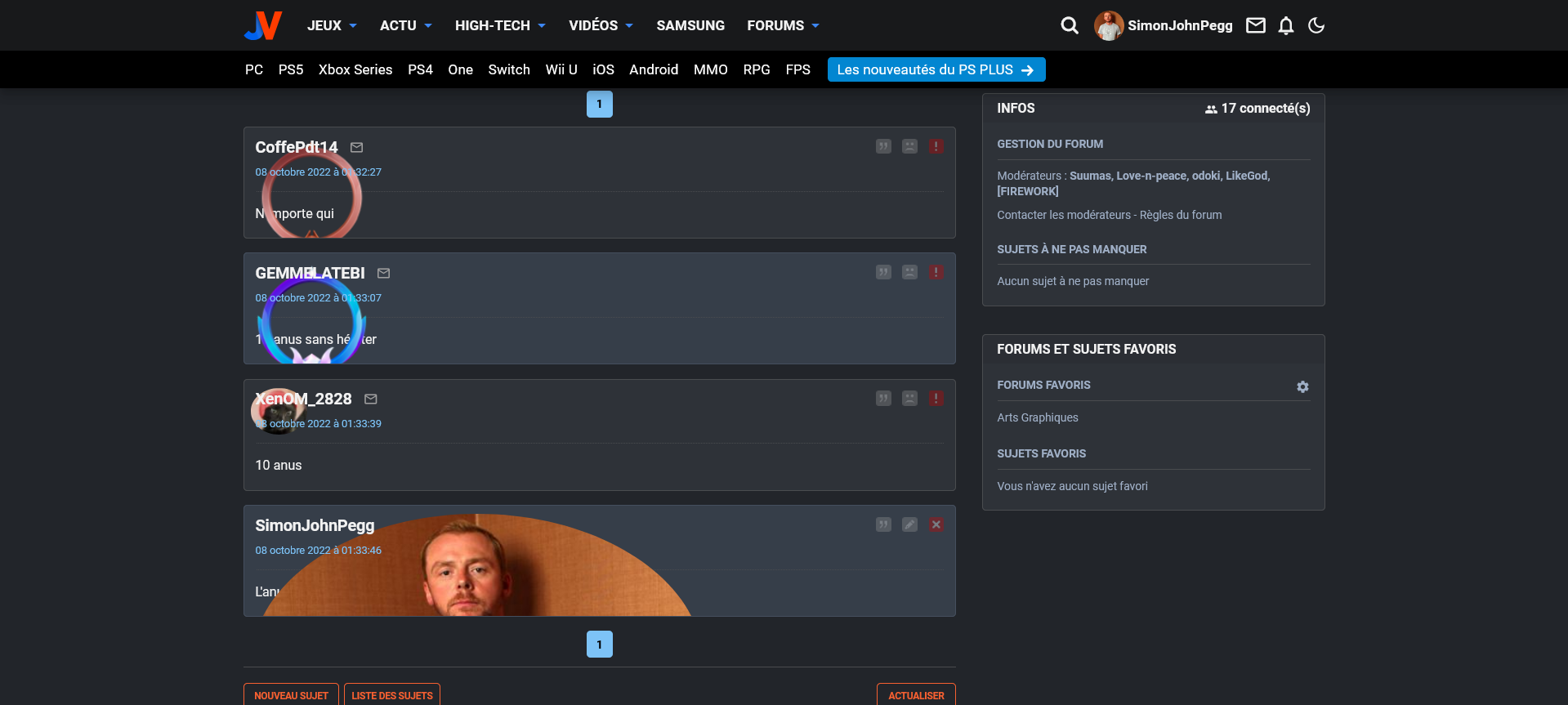The width and height of the screenshot is (1568, 705).
Task: Open the search magnifier icon
Action: (1069, 26)
